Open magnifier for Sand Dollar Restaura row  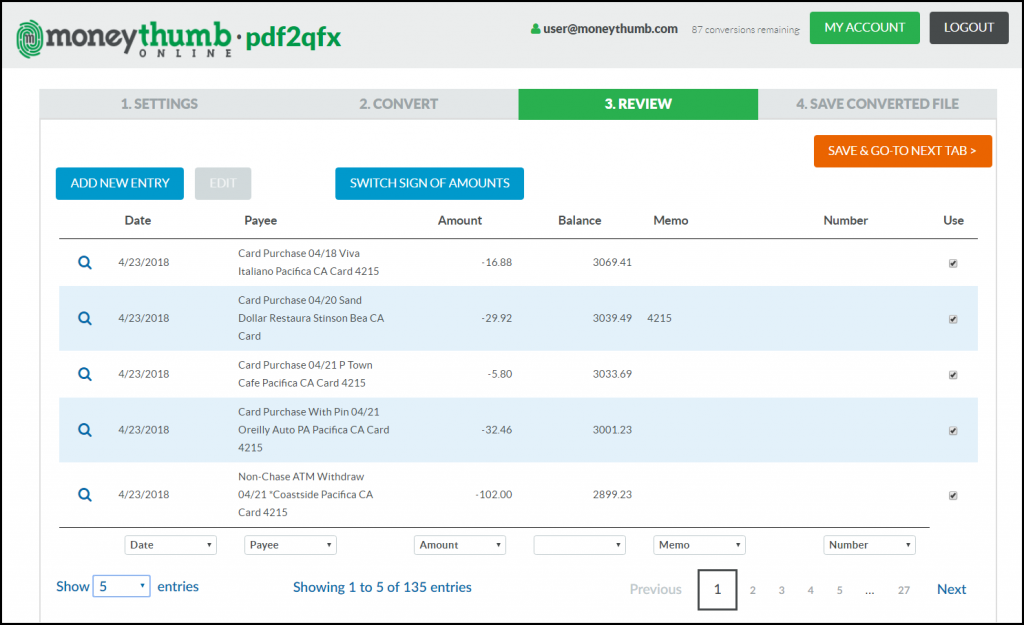point(85,318)
